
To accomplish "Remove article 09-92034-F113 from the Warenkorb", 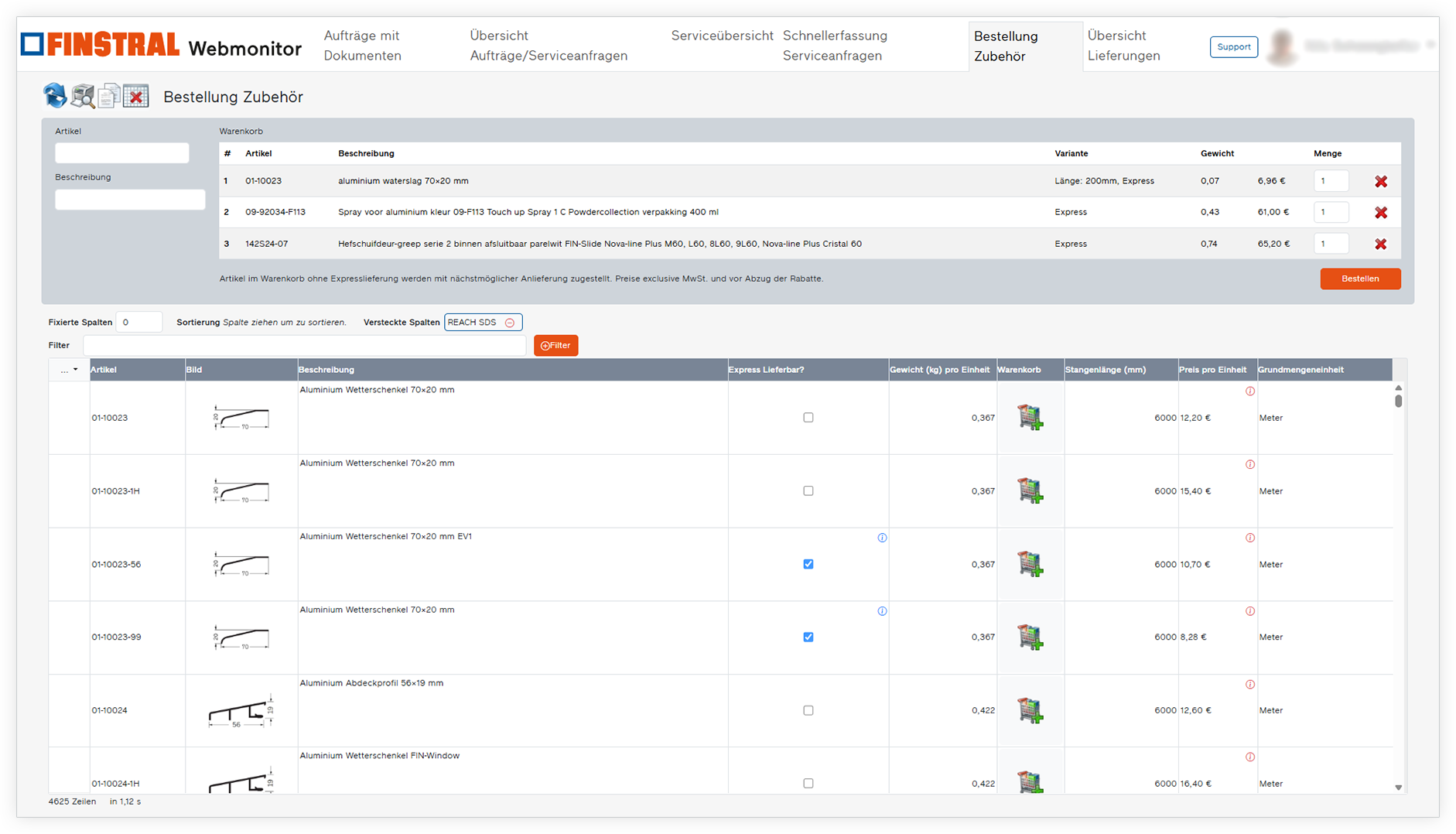I will click(x=1381, y=213).
